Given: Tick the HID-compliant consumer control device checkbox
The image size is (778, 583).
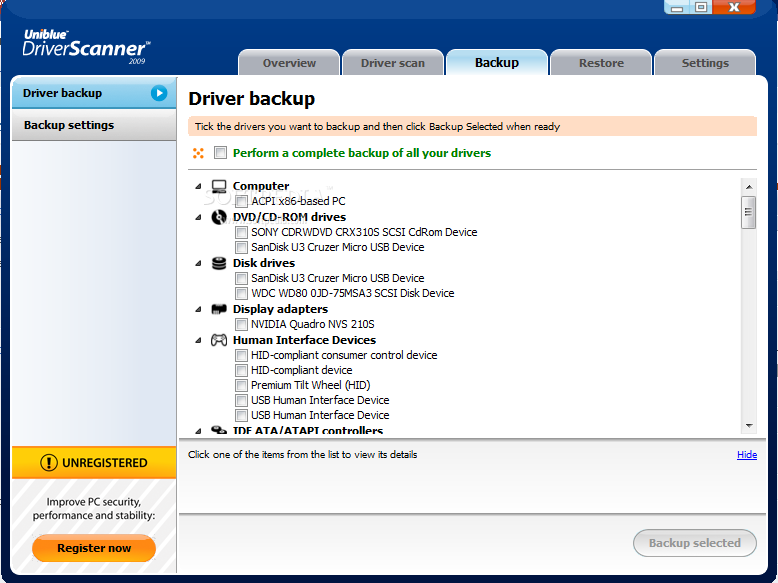Looking at the screenshot, I should click(241, 355).
